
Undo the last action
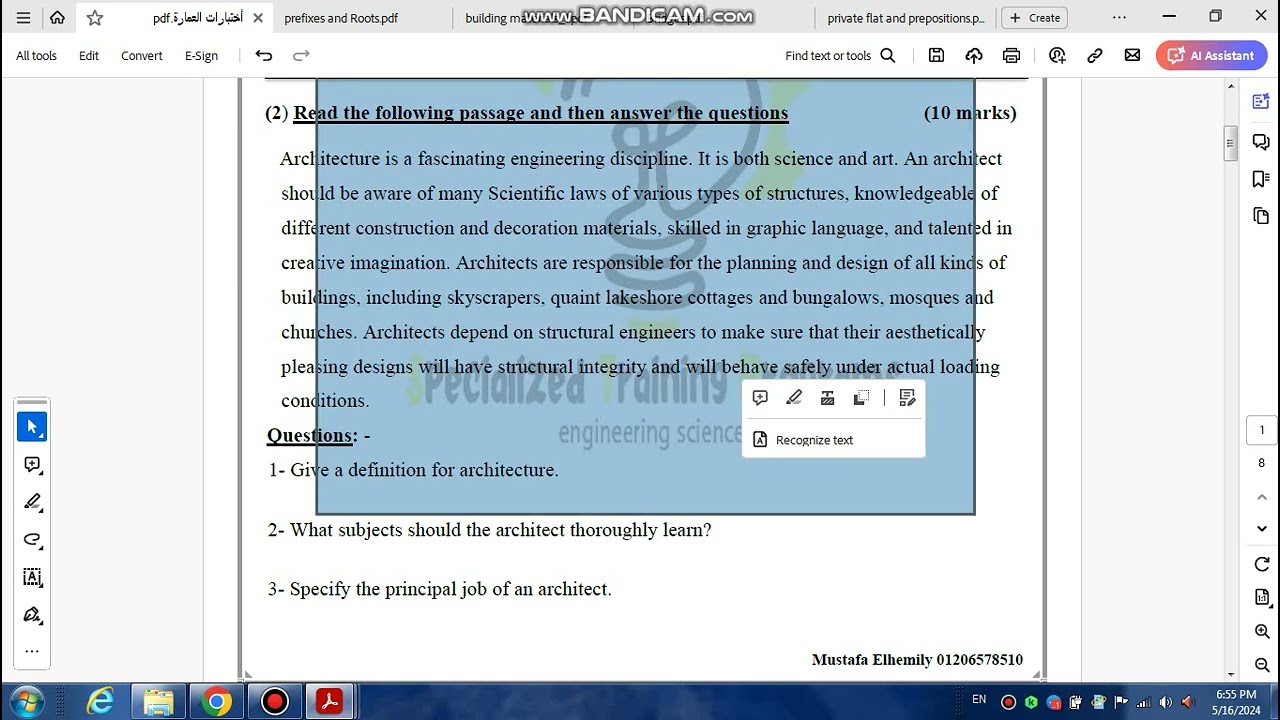click(x=264, y=56)
